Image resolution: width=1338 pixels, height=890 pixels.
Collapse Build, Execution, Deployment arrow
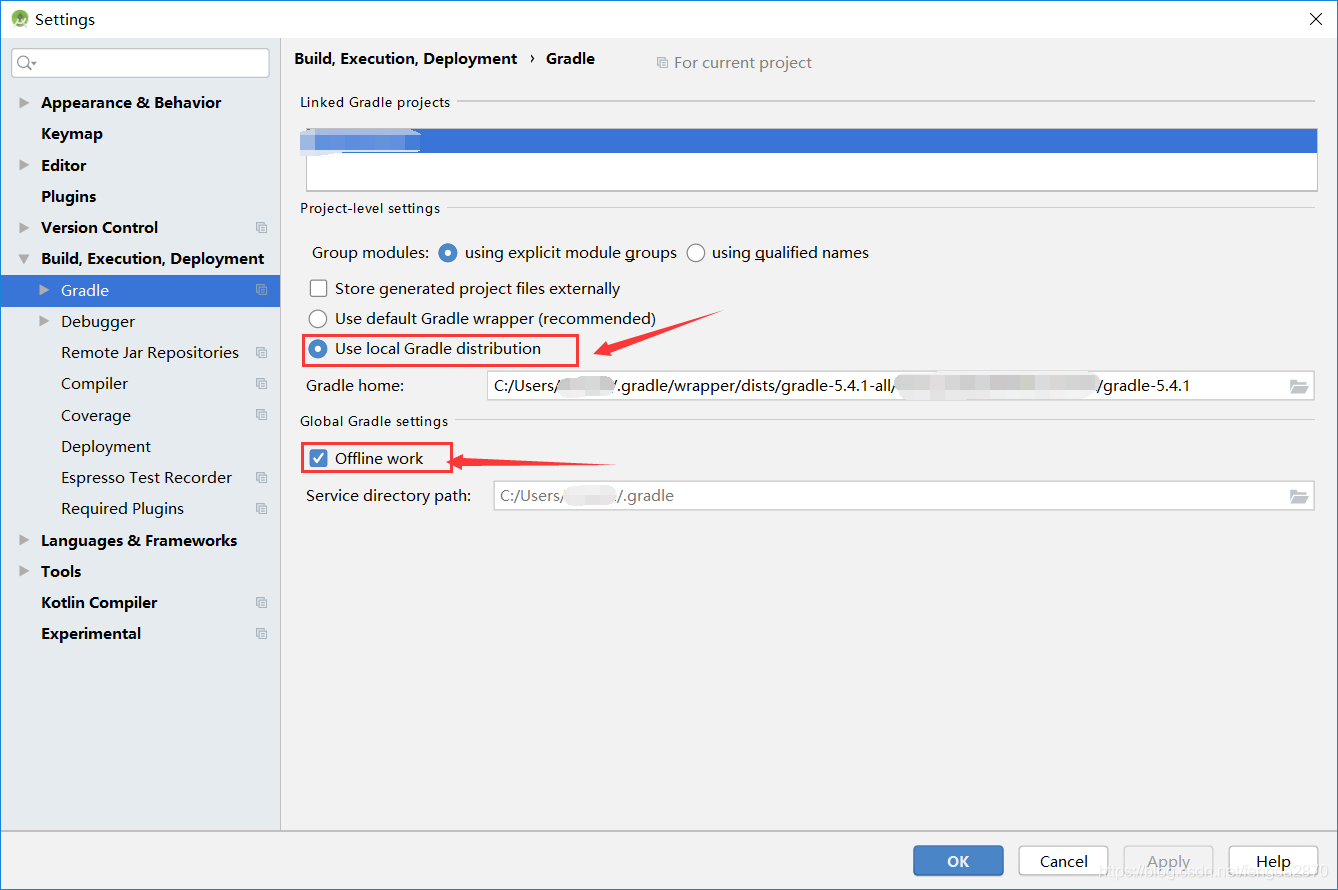point(24,259)
